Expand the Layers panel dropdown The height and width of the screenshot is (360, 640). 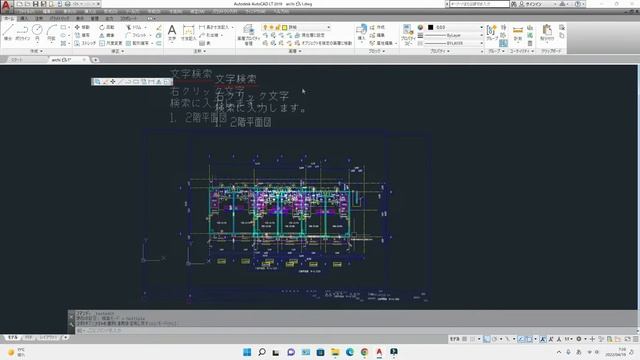click(x=295, y=51)
